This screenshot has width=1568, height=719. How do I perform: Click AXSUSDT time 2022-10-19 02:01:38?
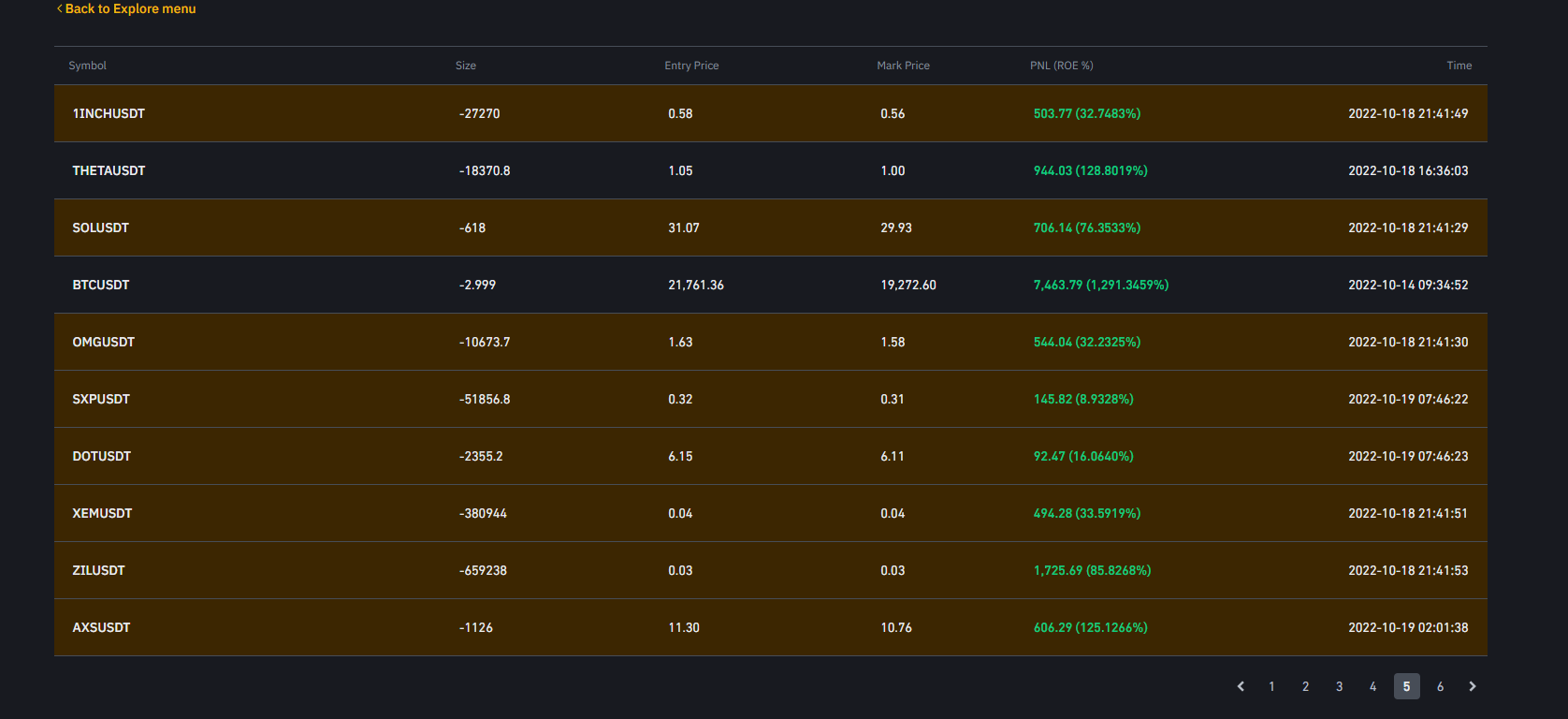coord(1408,627)
